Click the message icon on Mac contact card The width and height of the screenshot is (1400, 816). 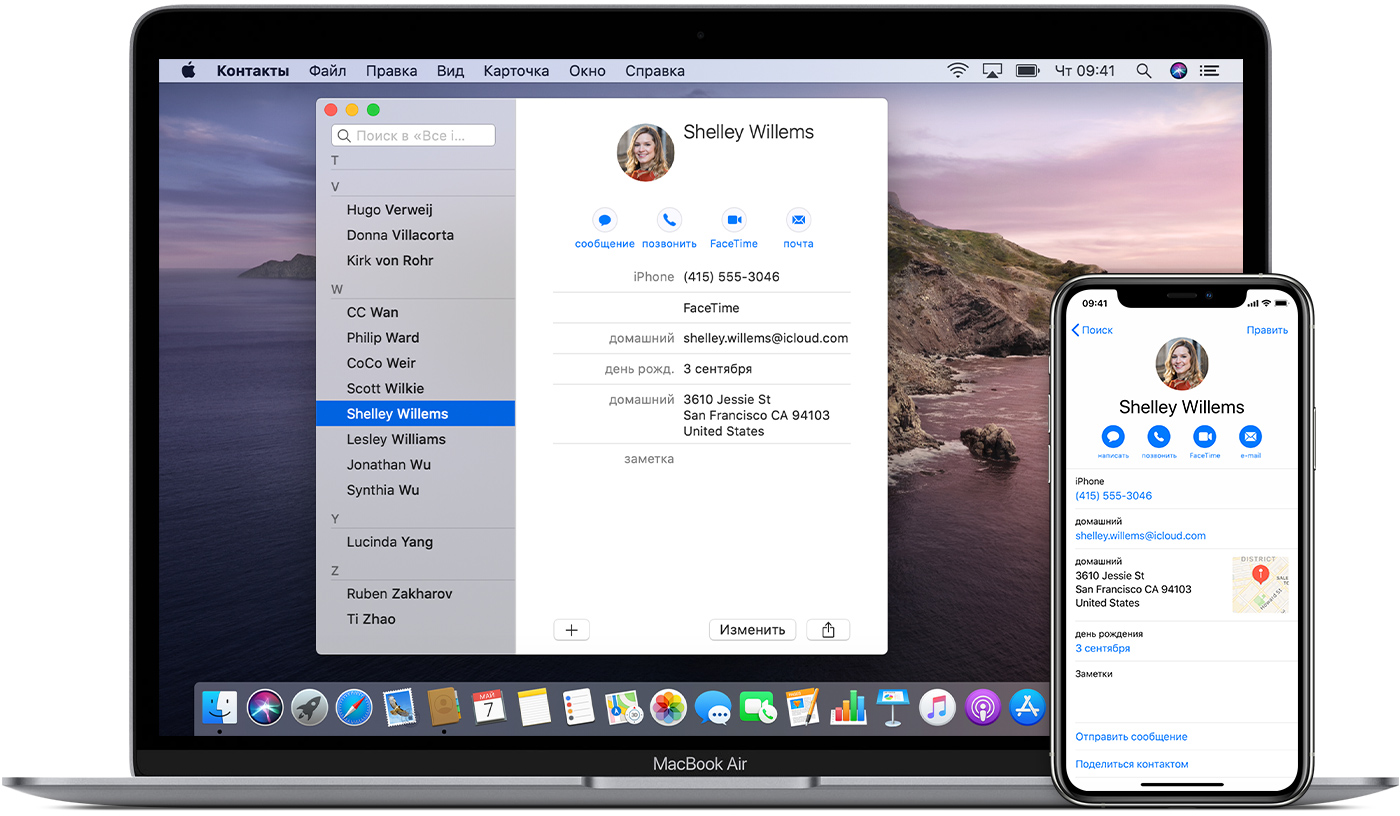(604, 220)
